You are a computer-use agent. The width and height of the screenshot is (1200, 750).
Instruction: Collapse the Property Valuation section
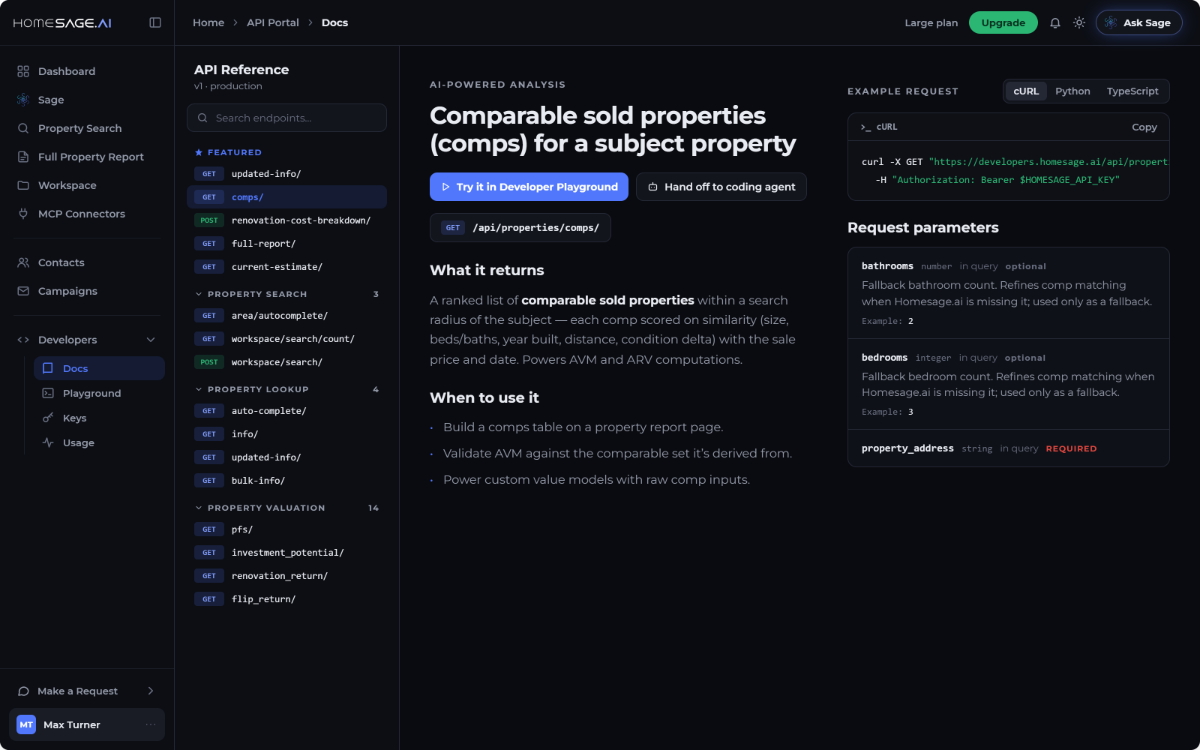point(287,508)
